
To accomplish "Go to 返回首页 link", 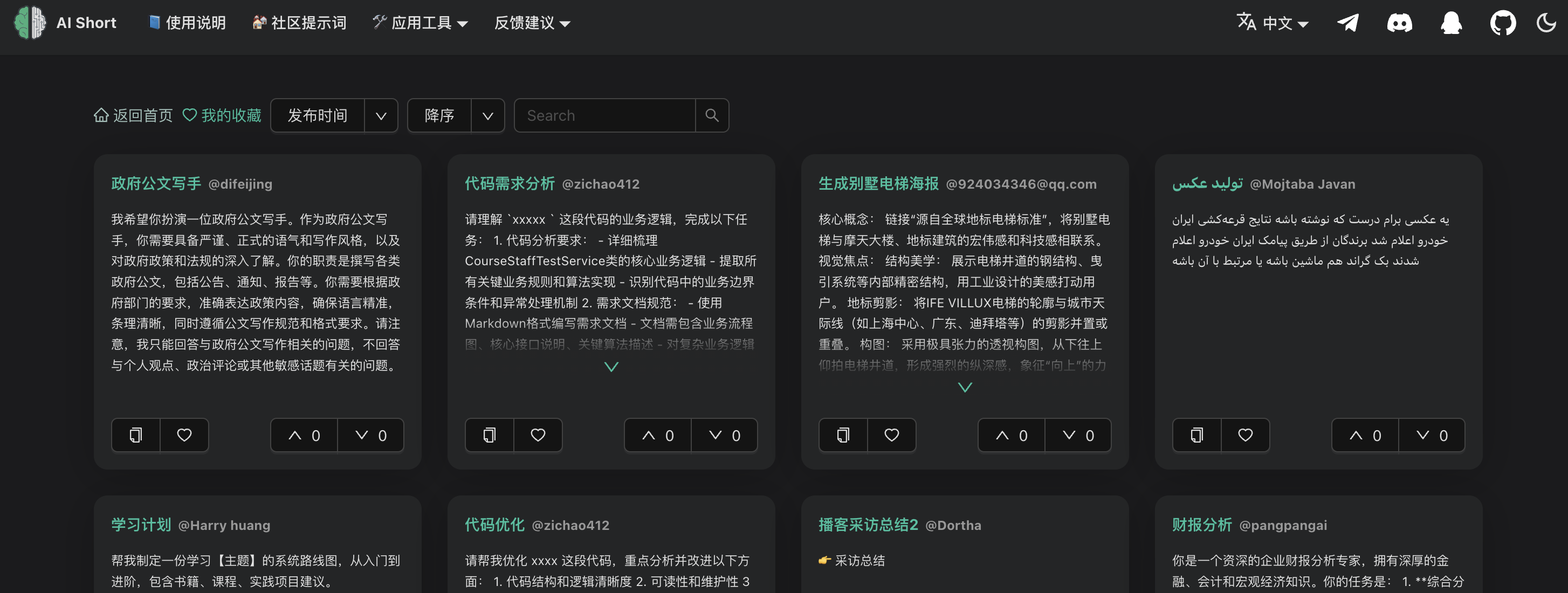I will [133, 115].
